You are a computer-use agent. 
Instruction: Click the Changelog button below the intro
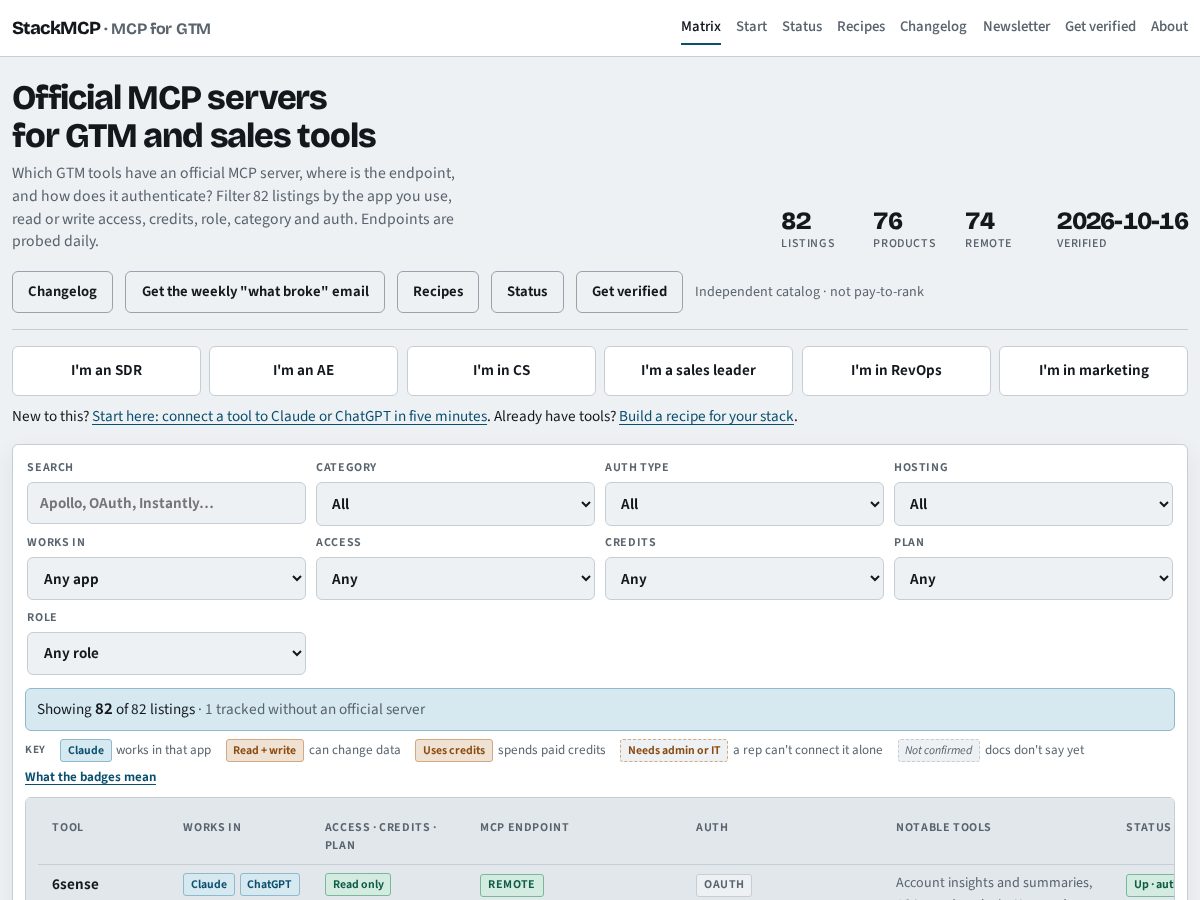tap(62, 292)
